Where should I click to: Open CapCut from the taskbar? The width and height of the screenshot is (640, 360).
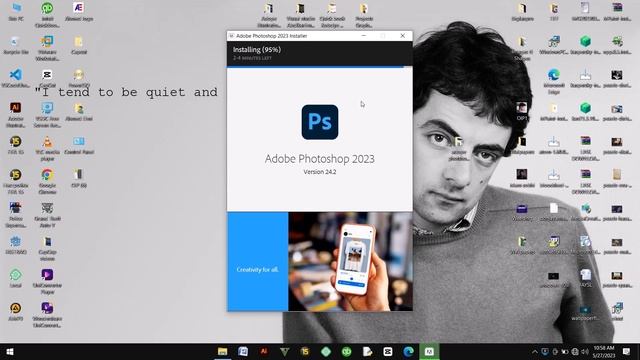(x=388, y=351)
